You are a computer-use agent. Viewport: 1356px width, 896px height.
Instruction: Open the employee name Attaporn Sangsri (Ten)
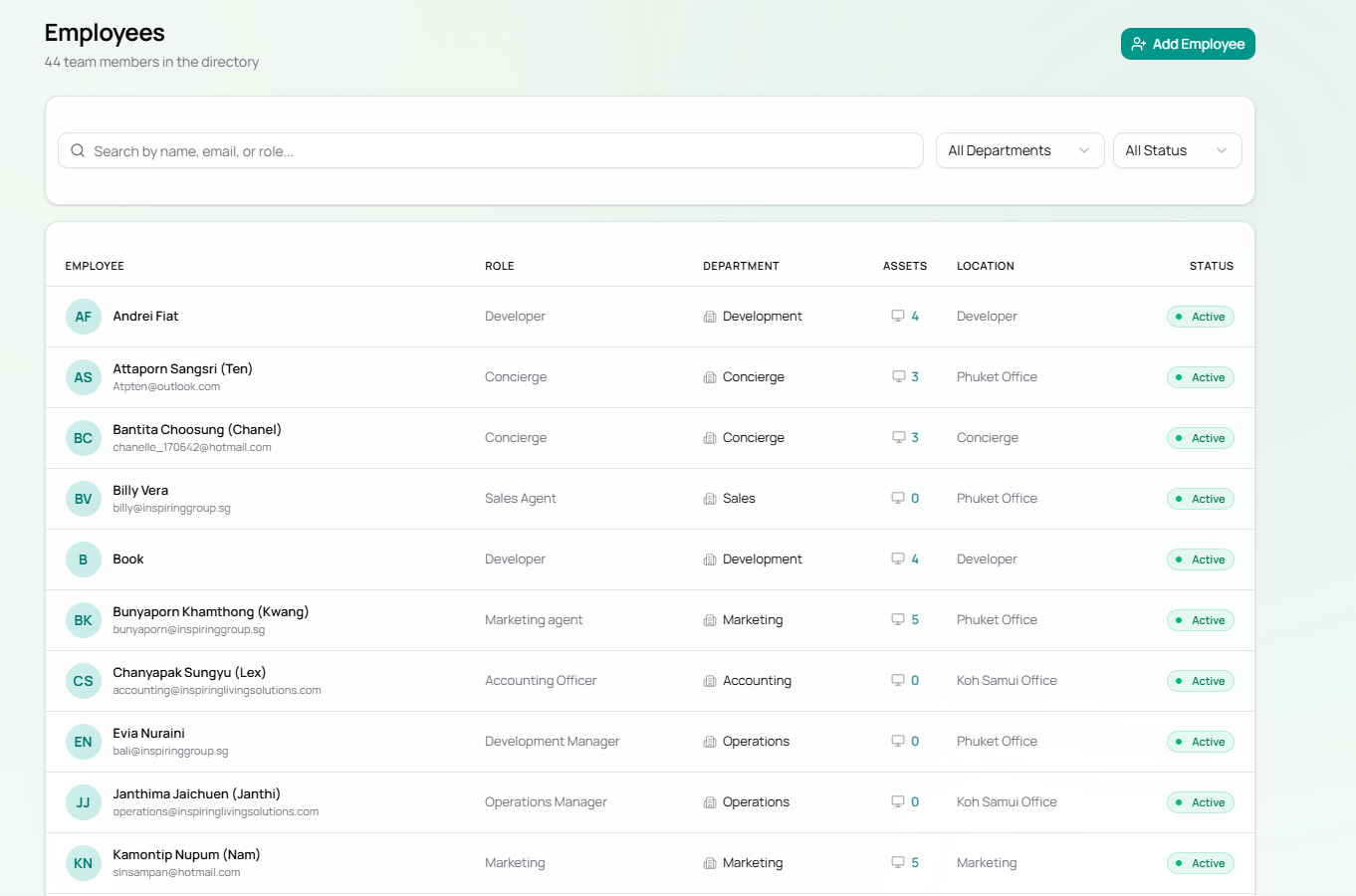click(x=182, y=368)
